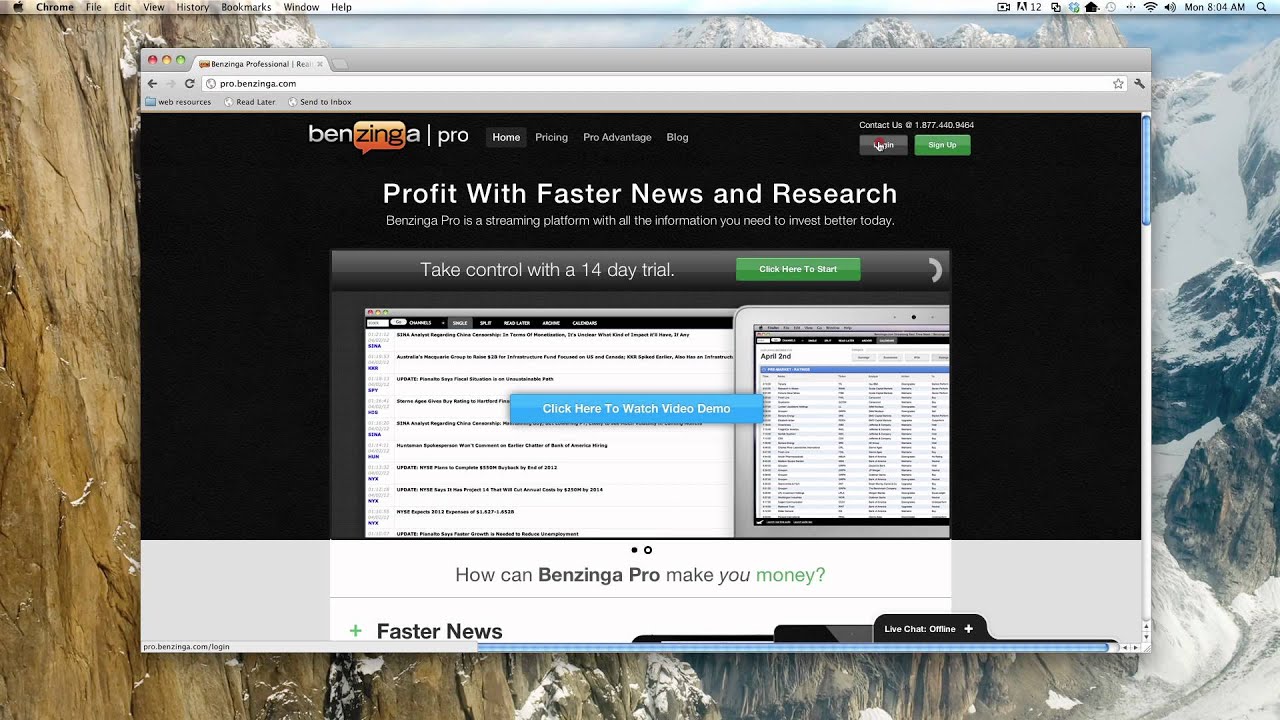This screenshot has height=720, width=1280.
Task: Click Here To Watch Video Demo button
Action: (x=636, y=408)
